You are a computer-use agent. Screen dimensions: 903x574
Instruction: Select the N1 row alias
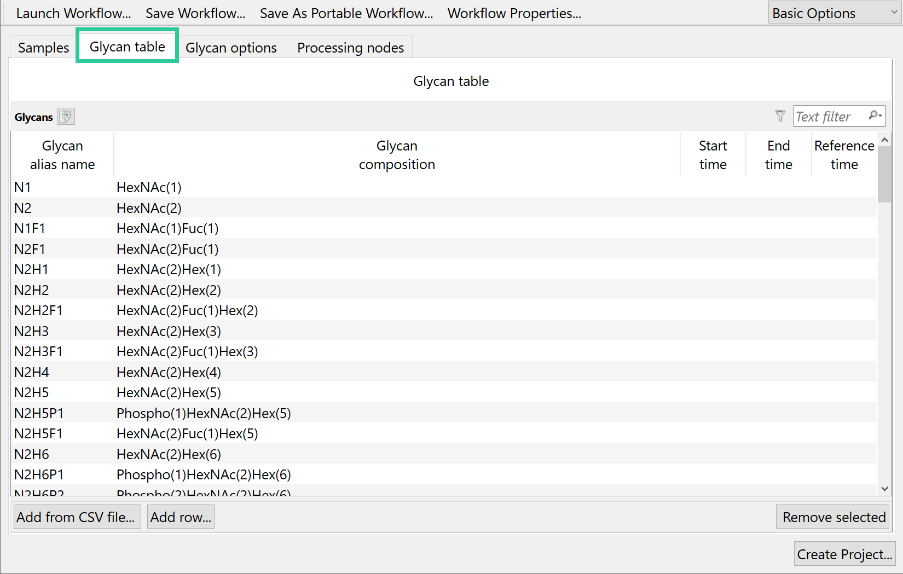click(x=22, y=187)
